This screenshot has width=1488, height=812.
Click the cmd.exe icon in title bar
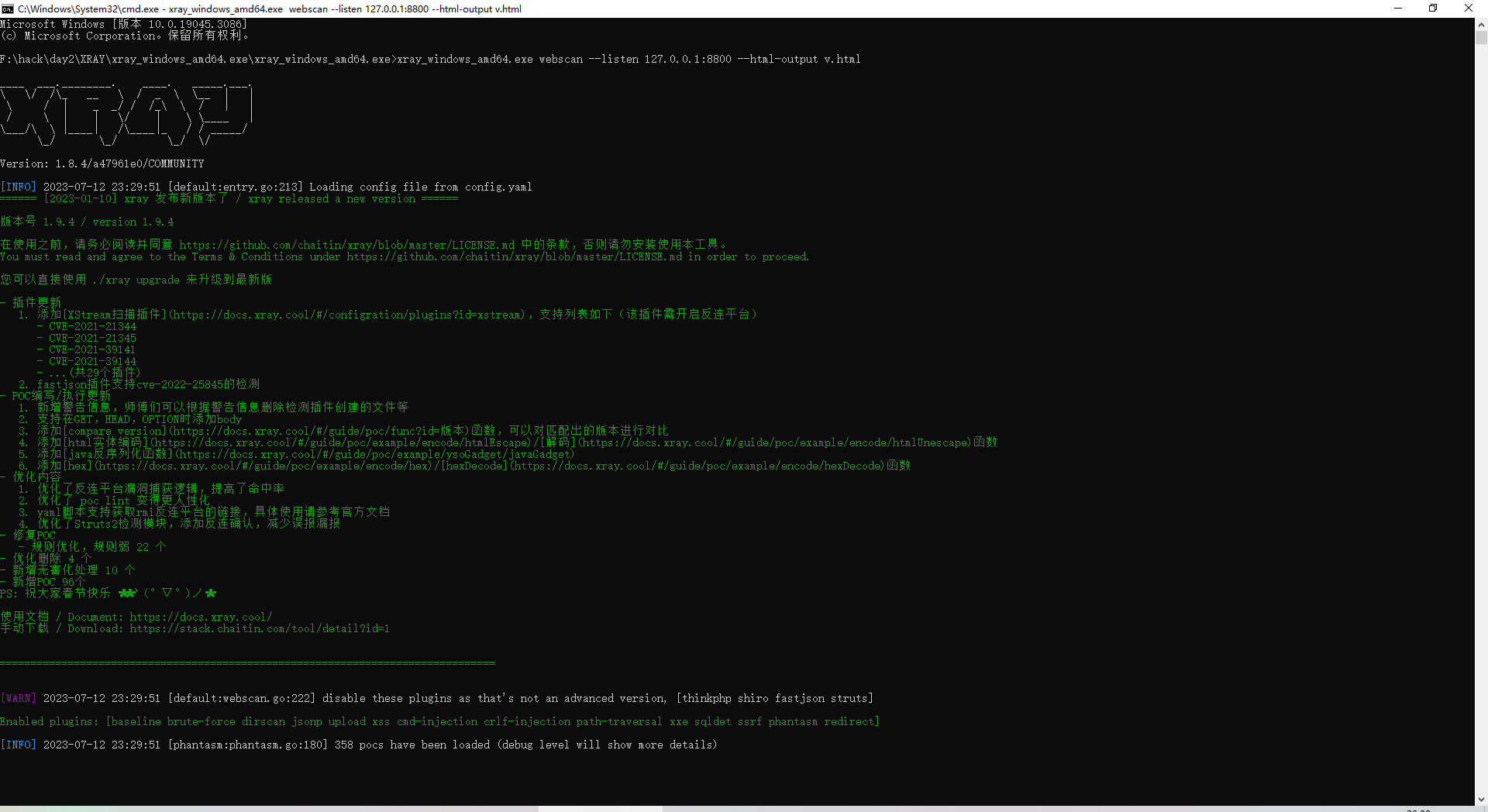point(8,9)
